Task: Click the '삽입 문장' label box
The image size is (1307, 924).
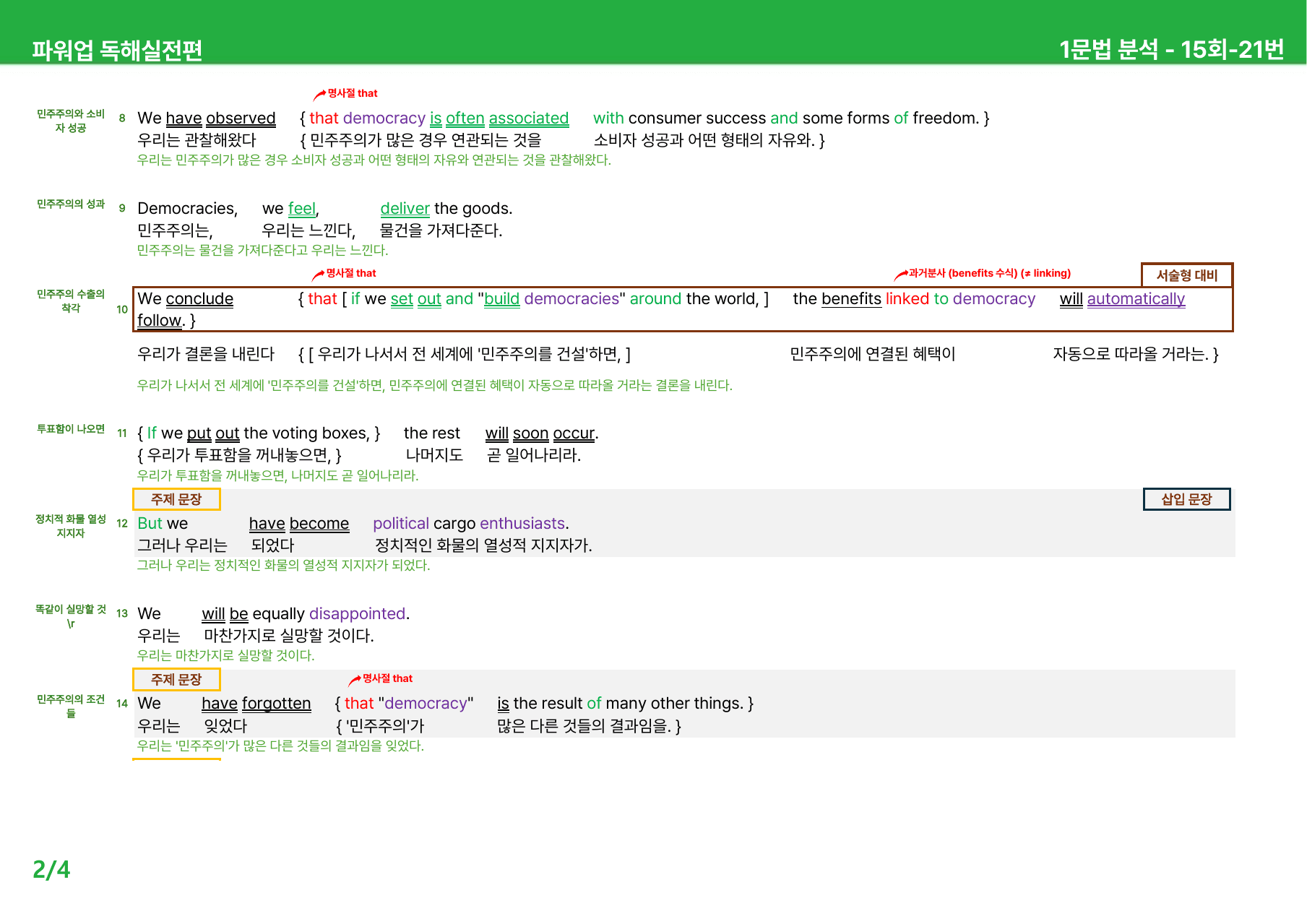Action: [x=1186, y=499]
